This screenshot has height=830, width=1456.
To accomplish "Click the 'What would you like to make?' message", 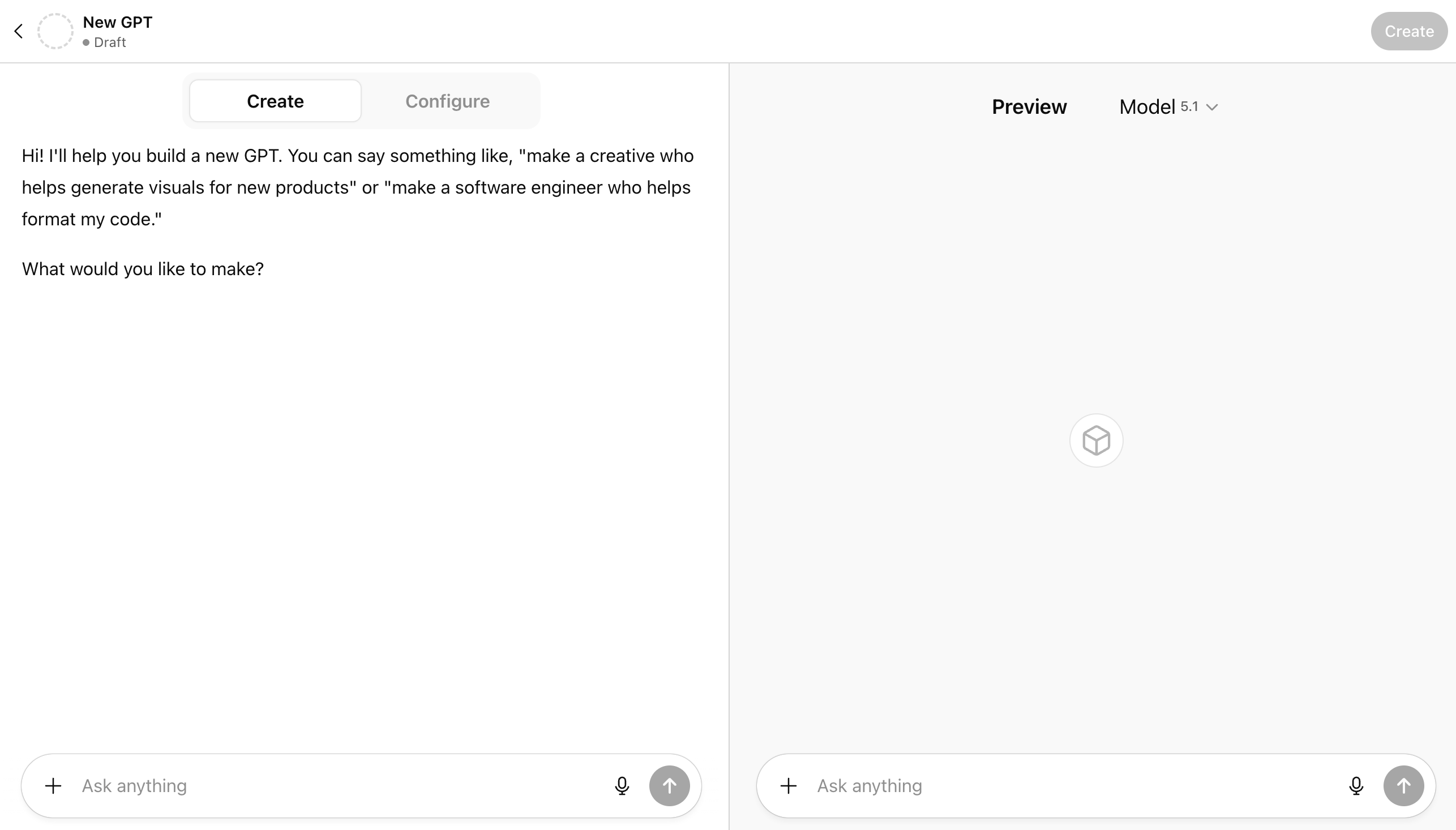I will 143,268.
